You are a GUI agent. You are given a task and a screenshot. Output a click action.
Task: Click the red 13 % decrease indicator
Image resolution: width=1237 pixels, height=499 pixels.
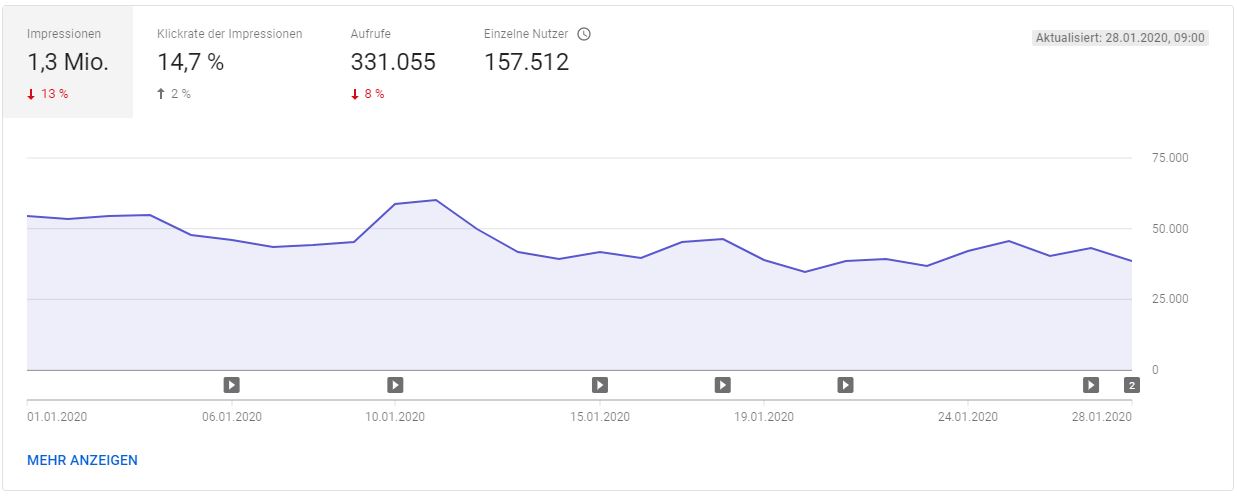(x=48, y=94)
